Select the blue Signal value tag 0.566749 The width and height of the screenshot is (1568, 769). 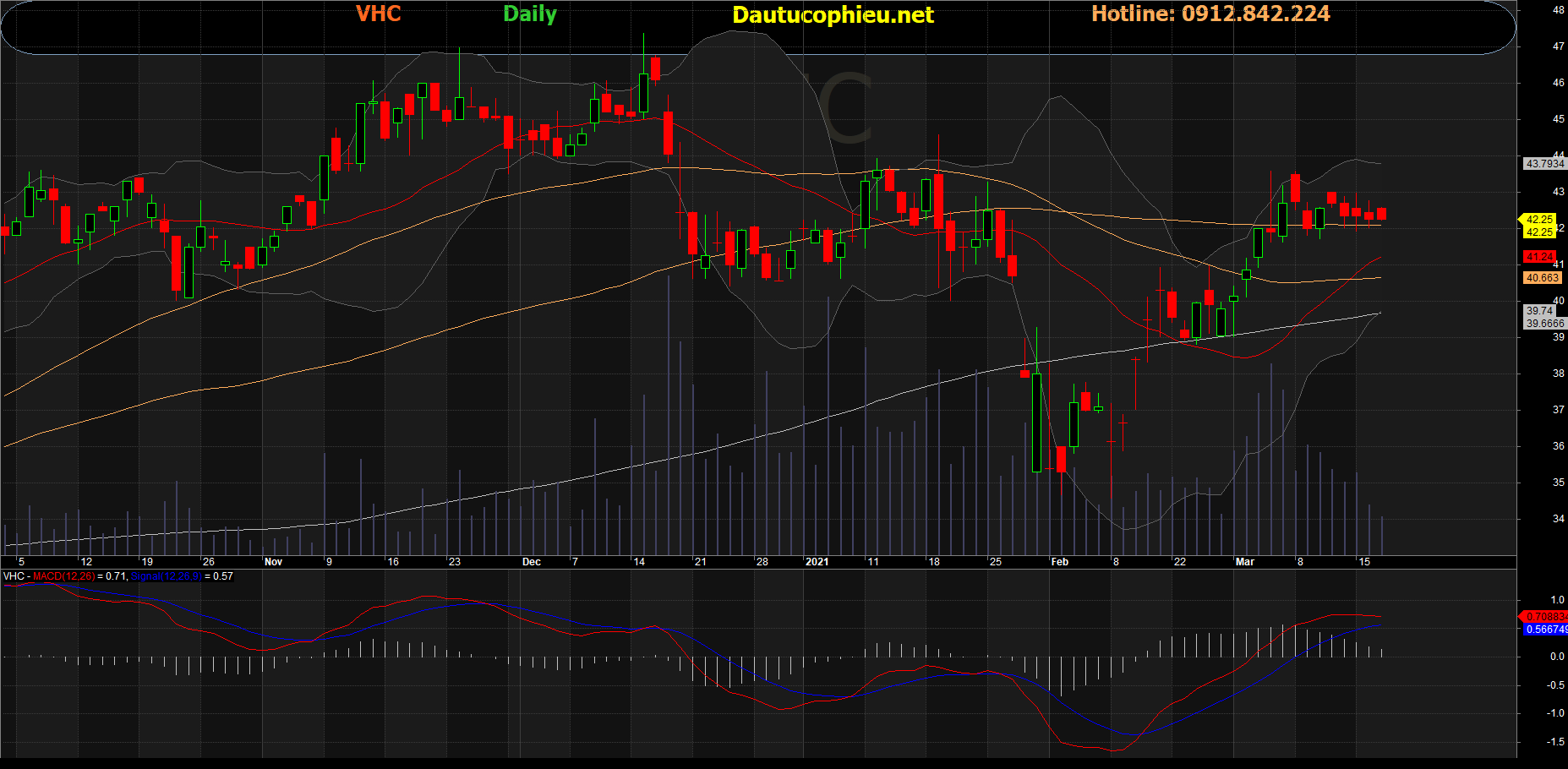pyautogui.click(x=1545, y=630)
